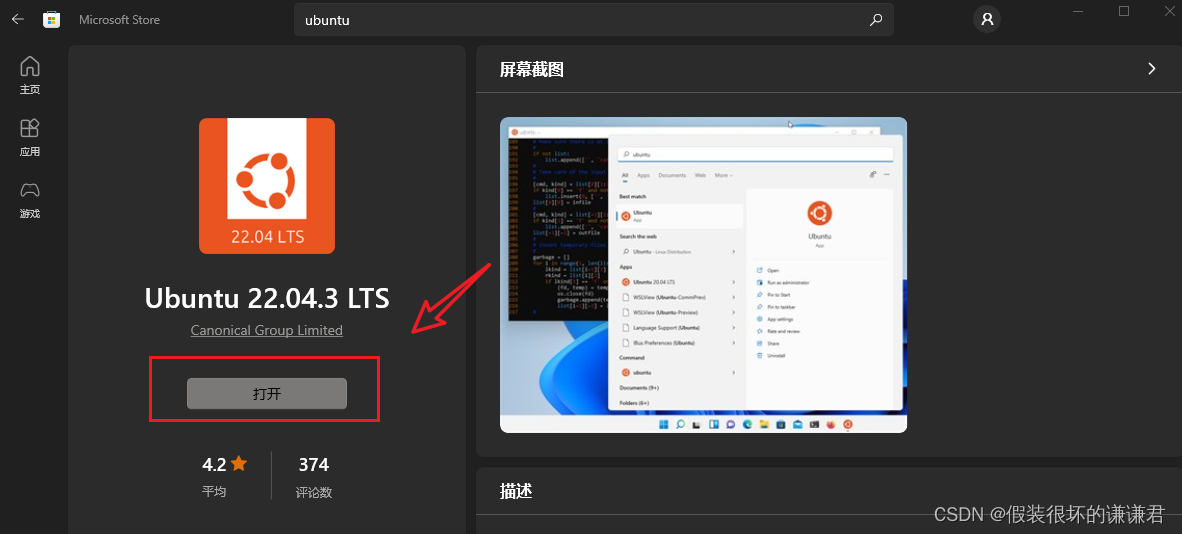Click the 评论数 reviews label
Image resolution: width=1182 pixels, height=534 pixels.
click(x=314, y=493)
